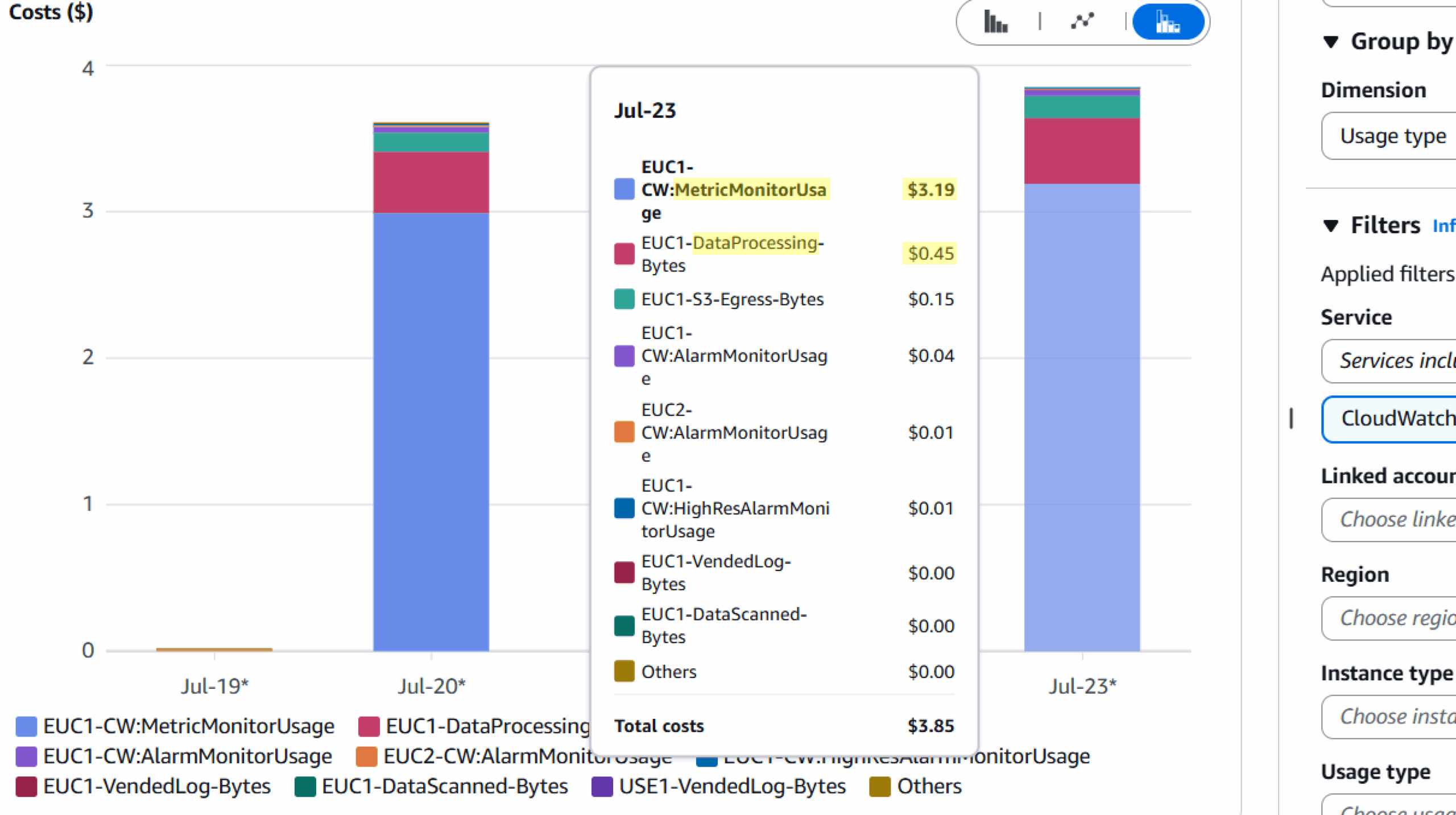Click the EUC1-CW:MetricMonitorUsage legend icon
Screen dimensions: 1456x815
pos(25,726)
